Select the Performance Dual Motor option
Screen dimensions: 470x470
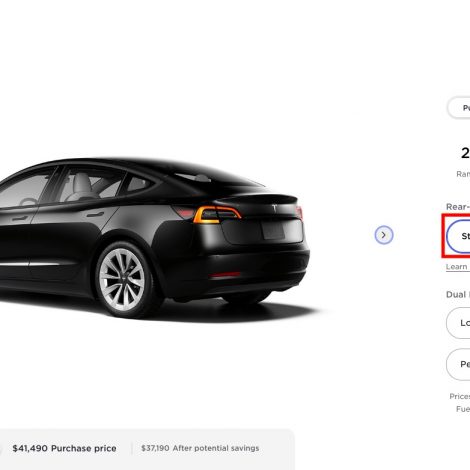tap(458, 364)
